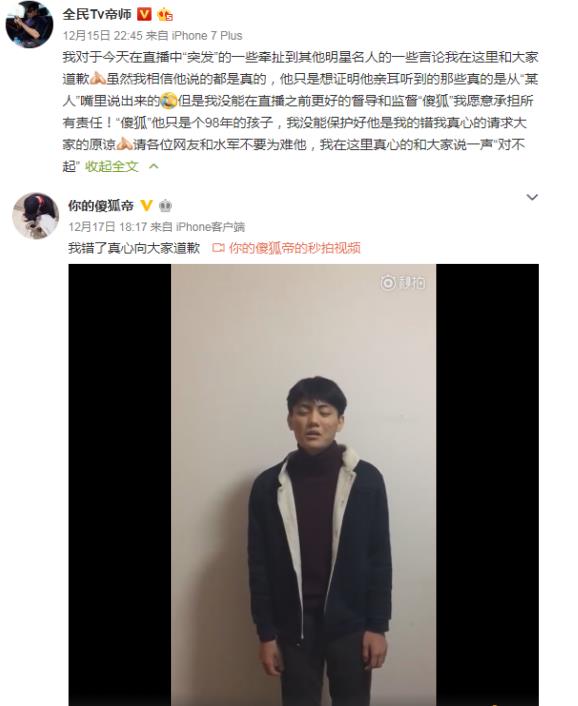Screen dimensions: 578x706
Task: Click the upward chevron next to 收起全文
Action: [x=154, y=166]
